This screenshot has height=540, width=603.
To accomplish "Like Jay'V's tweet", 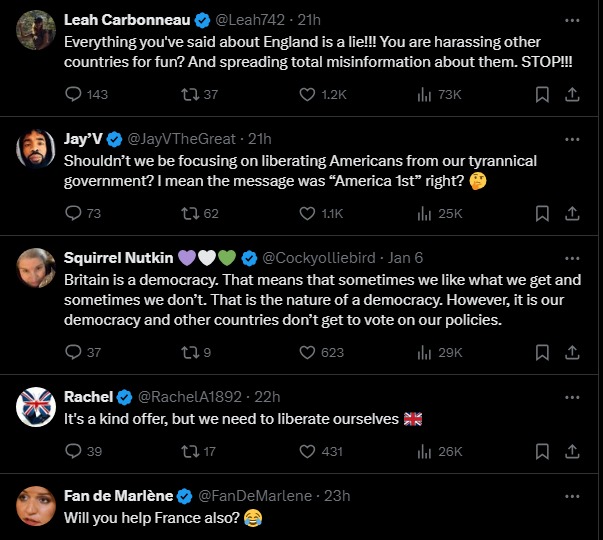I will tap(308, 213).
